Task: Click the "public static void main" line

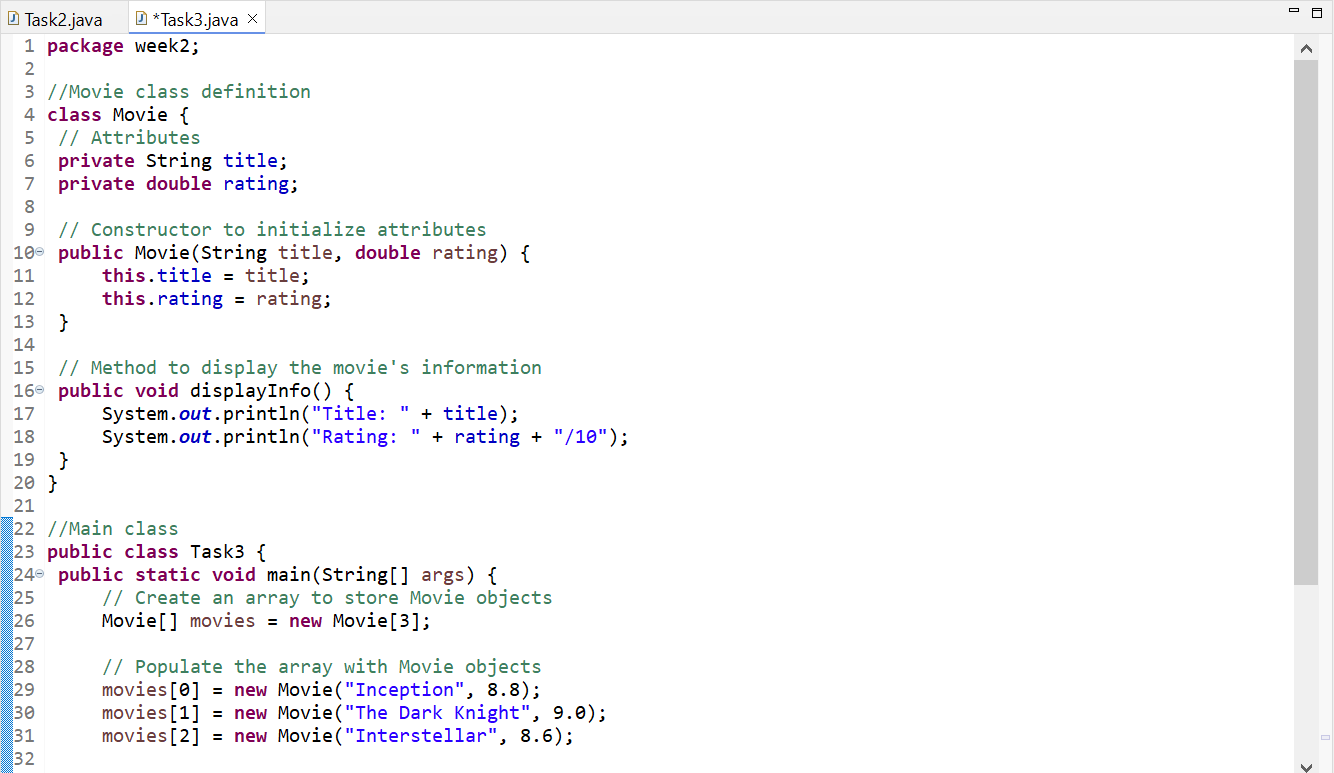Action: [x=278, y=575]
